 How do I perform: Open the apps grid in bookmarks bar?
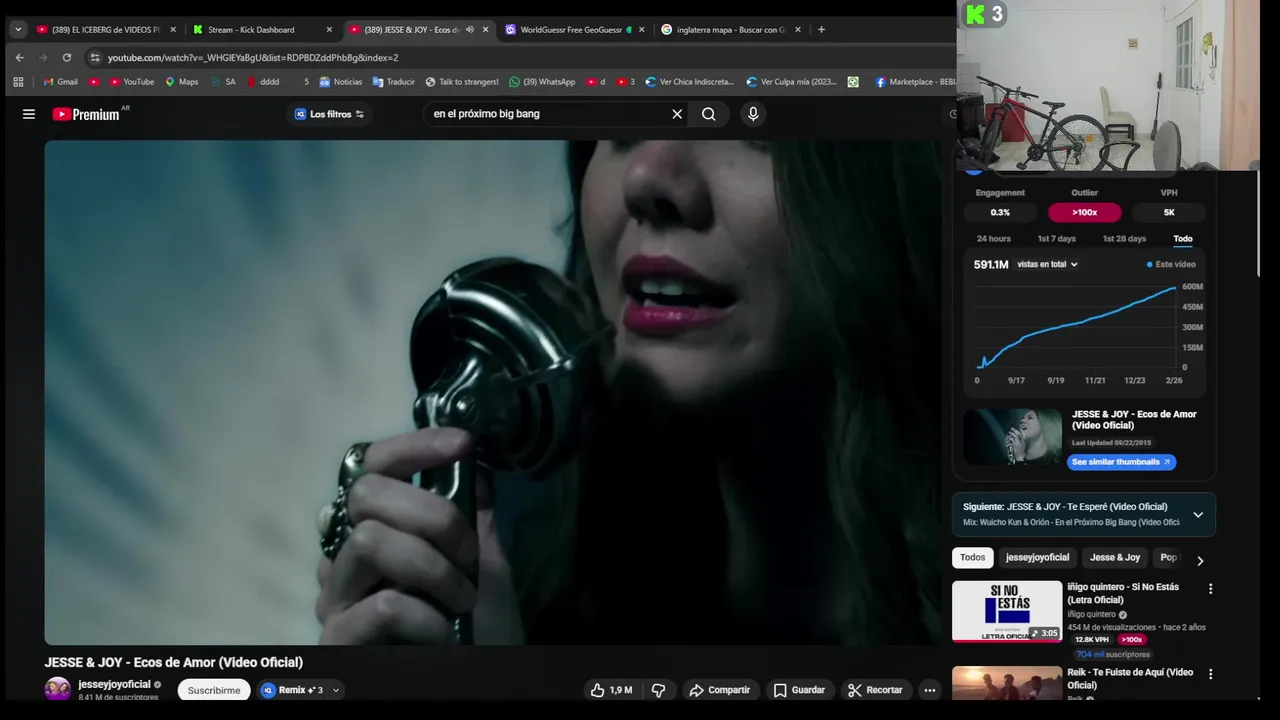click(x=18, y=82)
